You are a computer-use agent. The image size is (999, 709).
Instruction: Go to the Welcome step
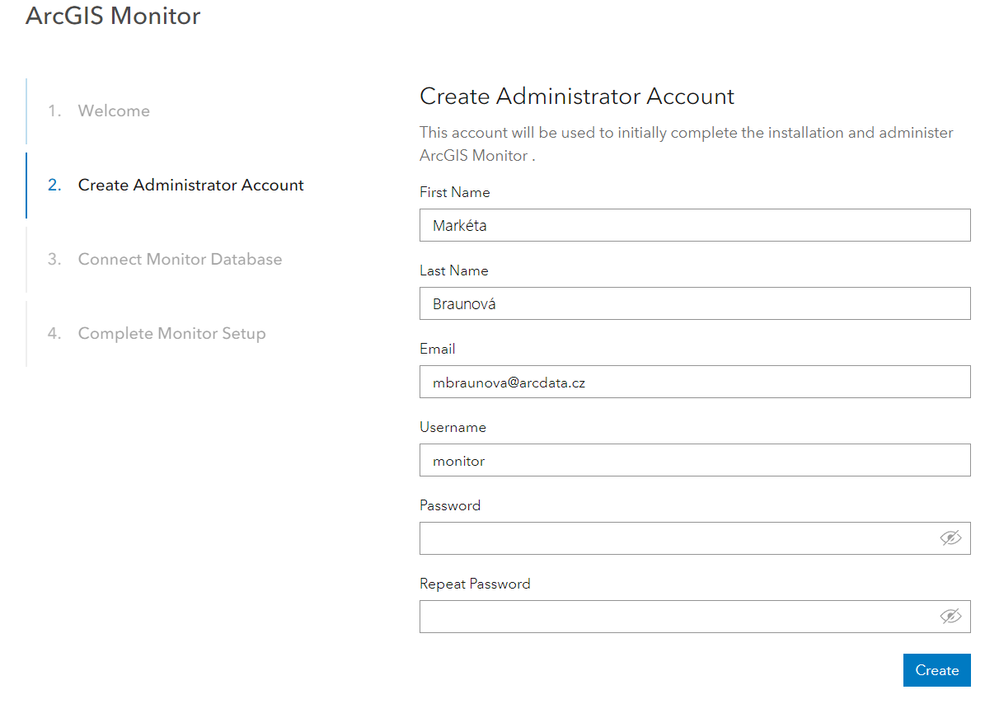pos(114,111)
